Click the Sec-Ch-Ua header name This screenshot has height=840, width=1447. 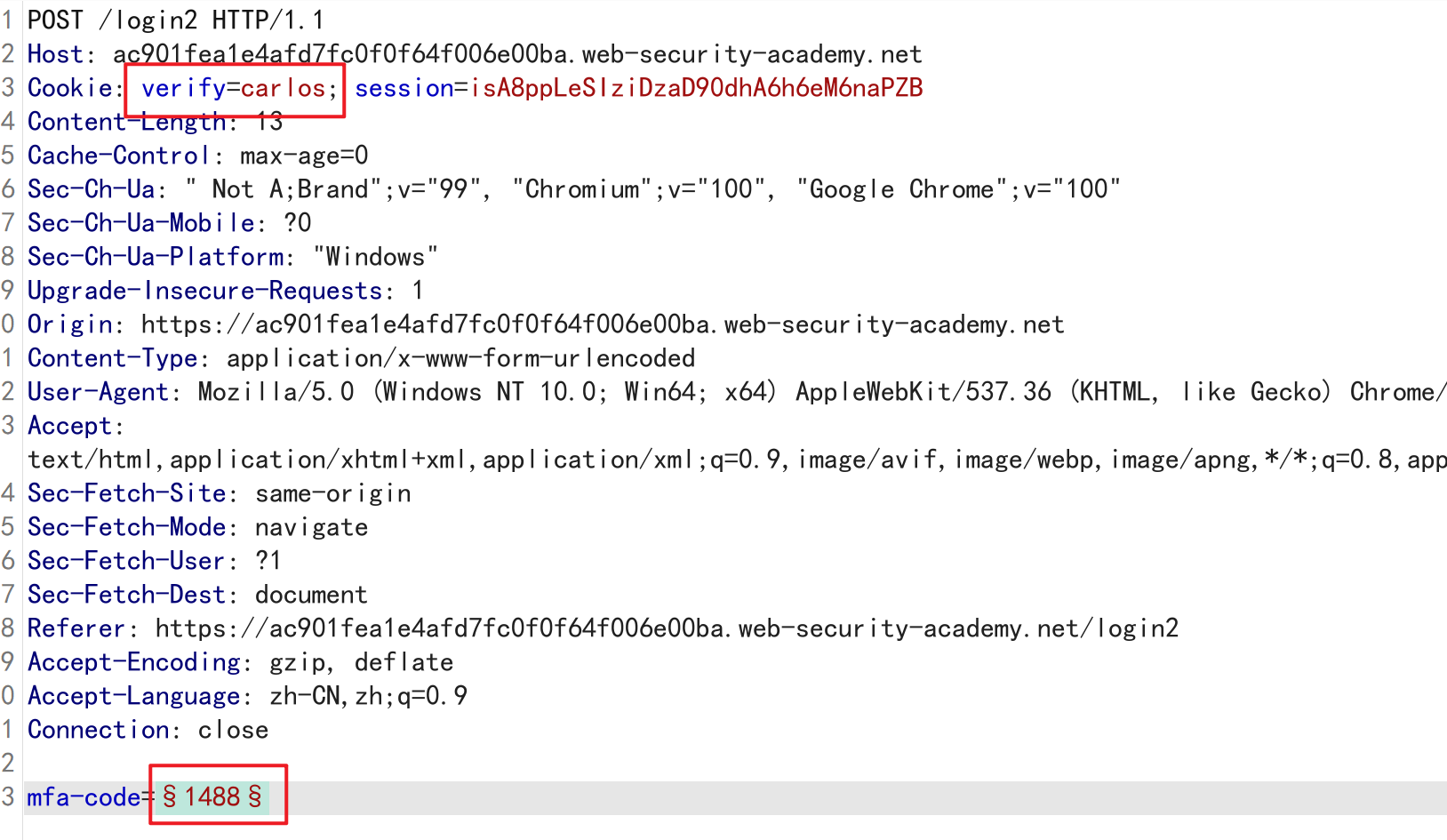point(91,189)
